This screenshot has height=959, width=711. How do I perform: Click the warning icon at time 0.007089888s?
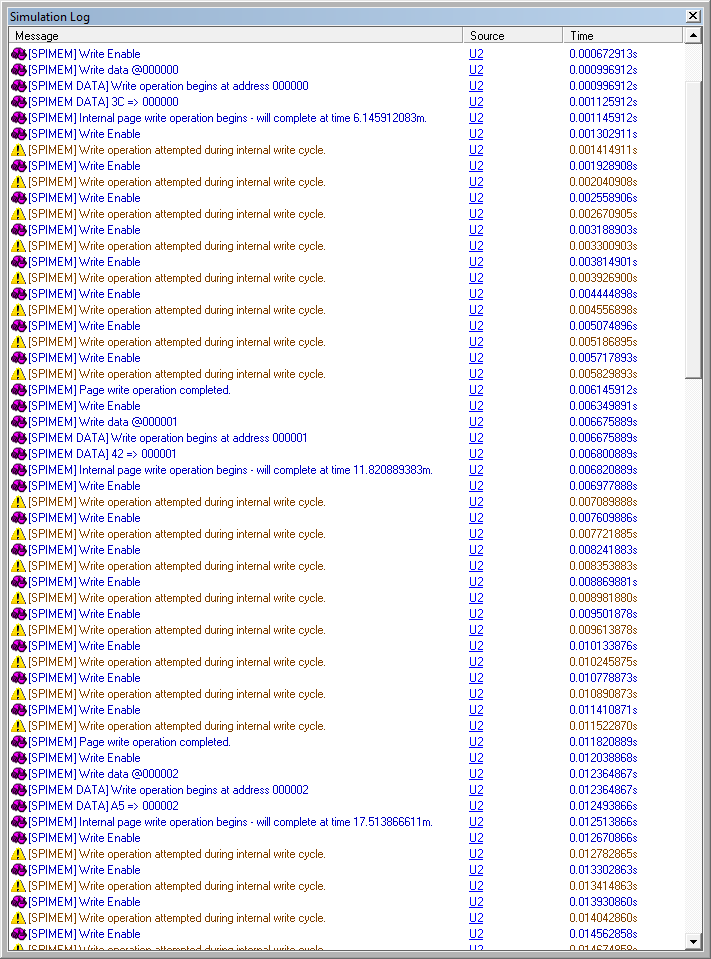pos(18,502)
